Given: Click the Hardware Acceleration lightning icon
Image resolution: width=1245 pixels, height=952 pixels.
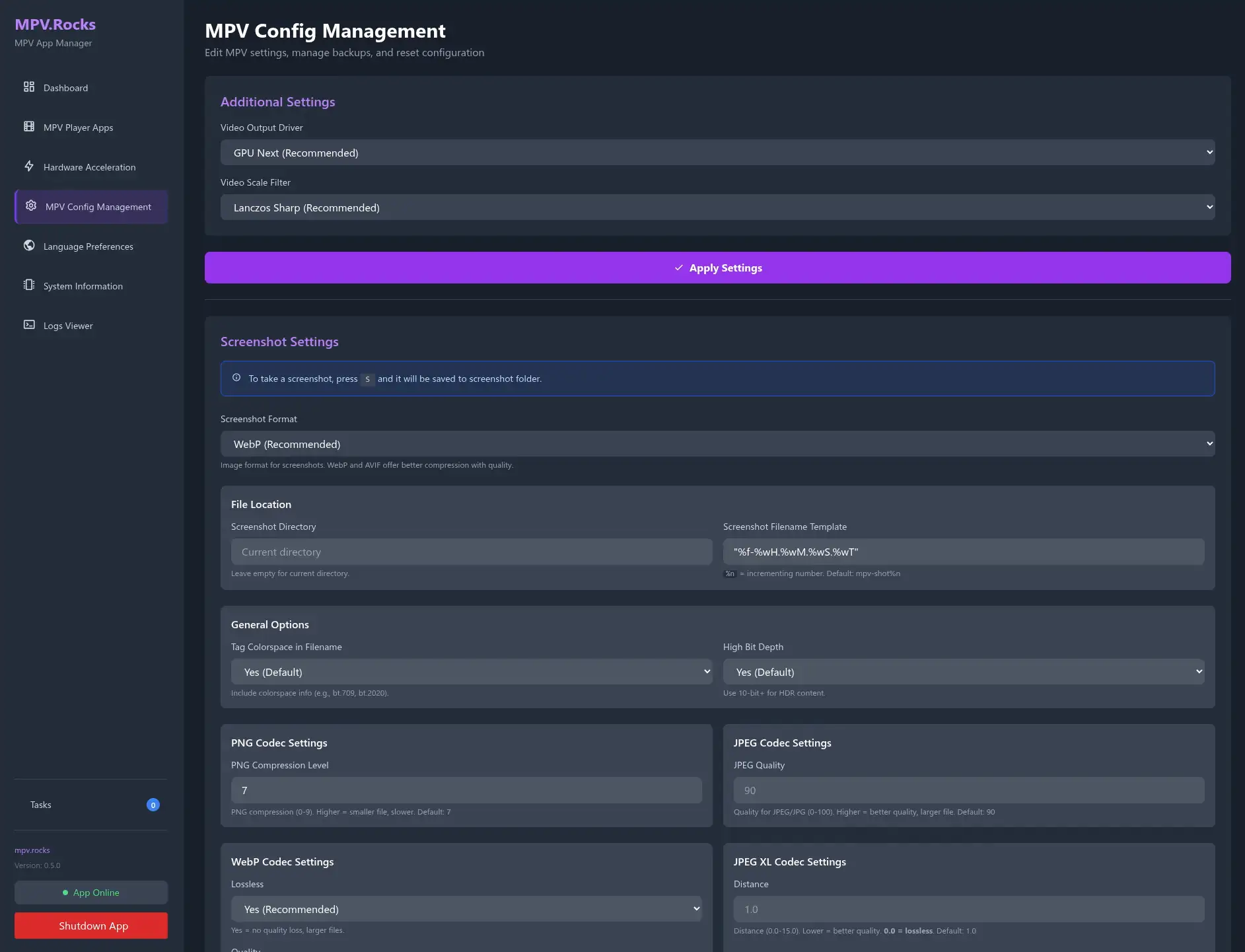Looking at the screenshot, I should coord(29,166).
